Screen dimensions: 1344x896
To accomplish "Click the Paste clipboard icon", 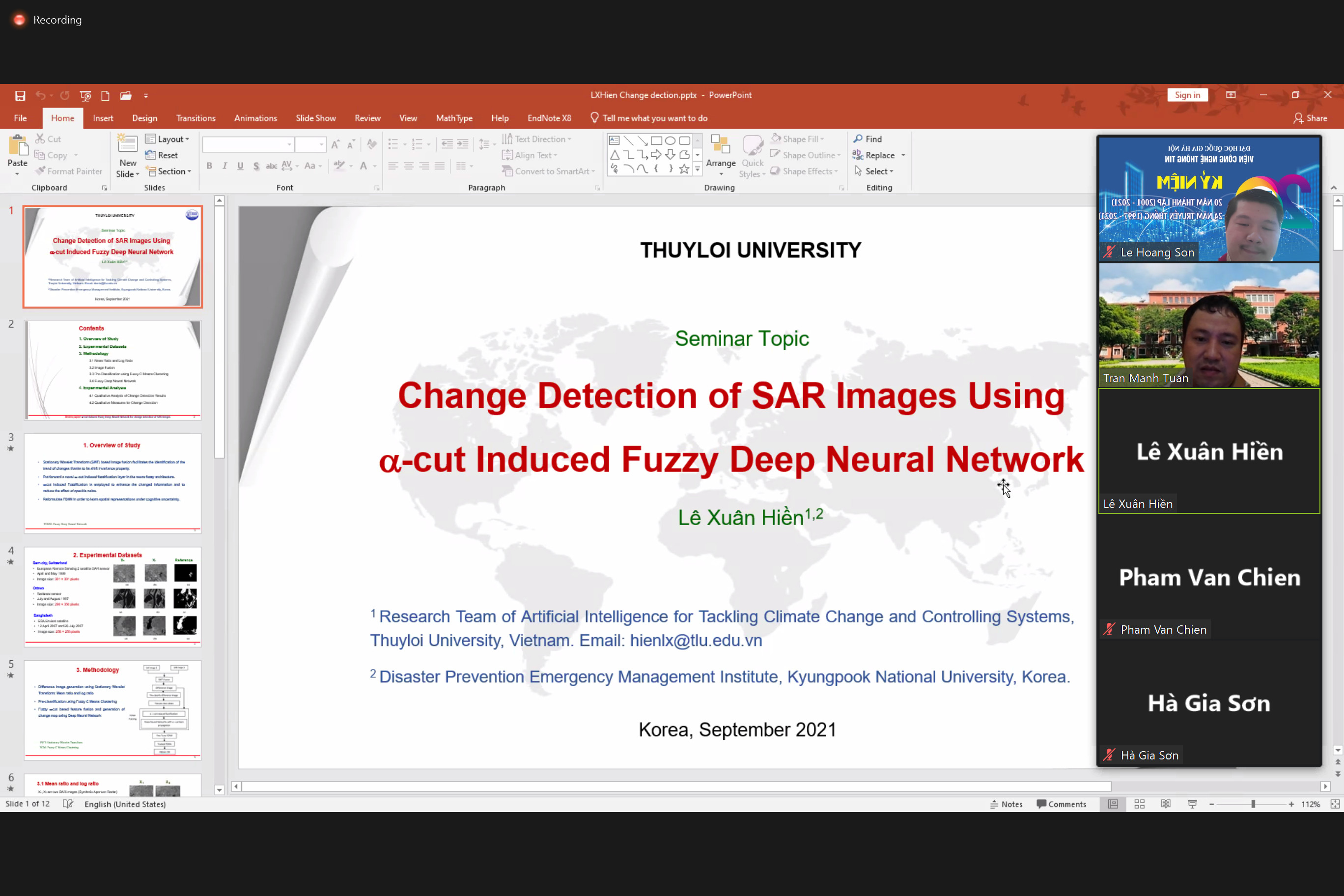I will (18, 146).
